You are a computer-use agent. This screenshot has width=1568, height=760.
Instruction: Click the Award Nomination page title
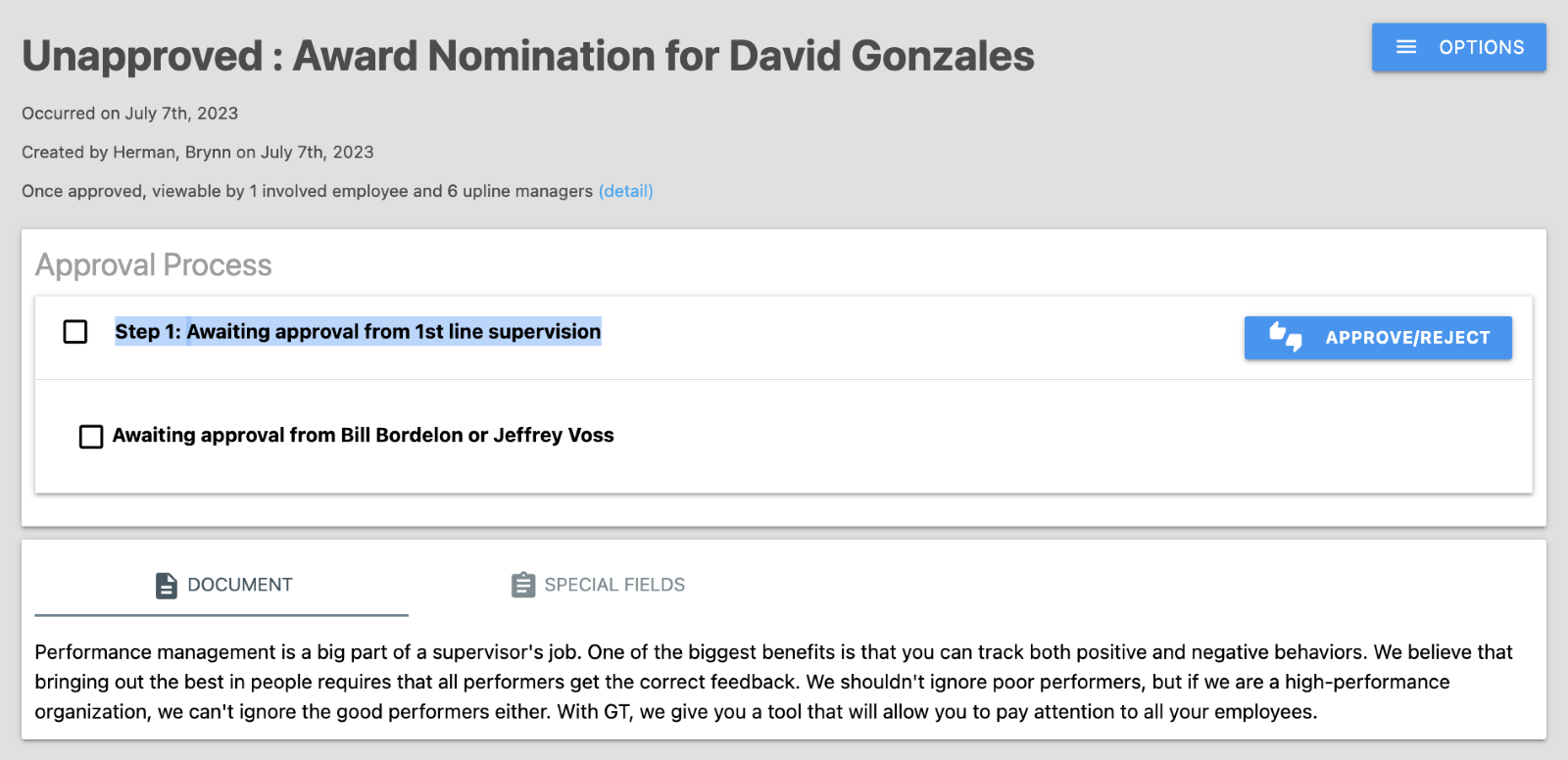528,56
